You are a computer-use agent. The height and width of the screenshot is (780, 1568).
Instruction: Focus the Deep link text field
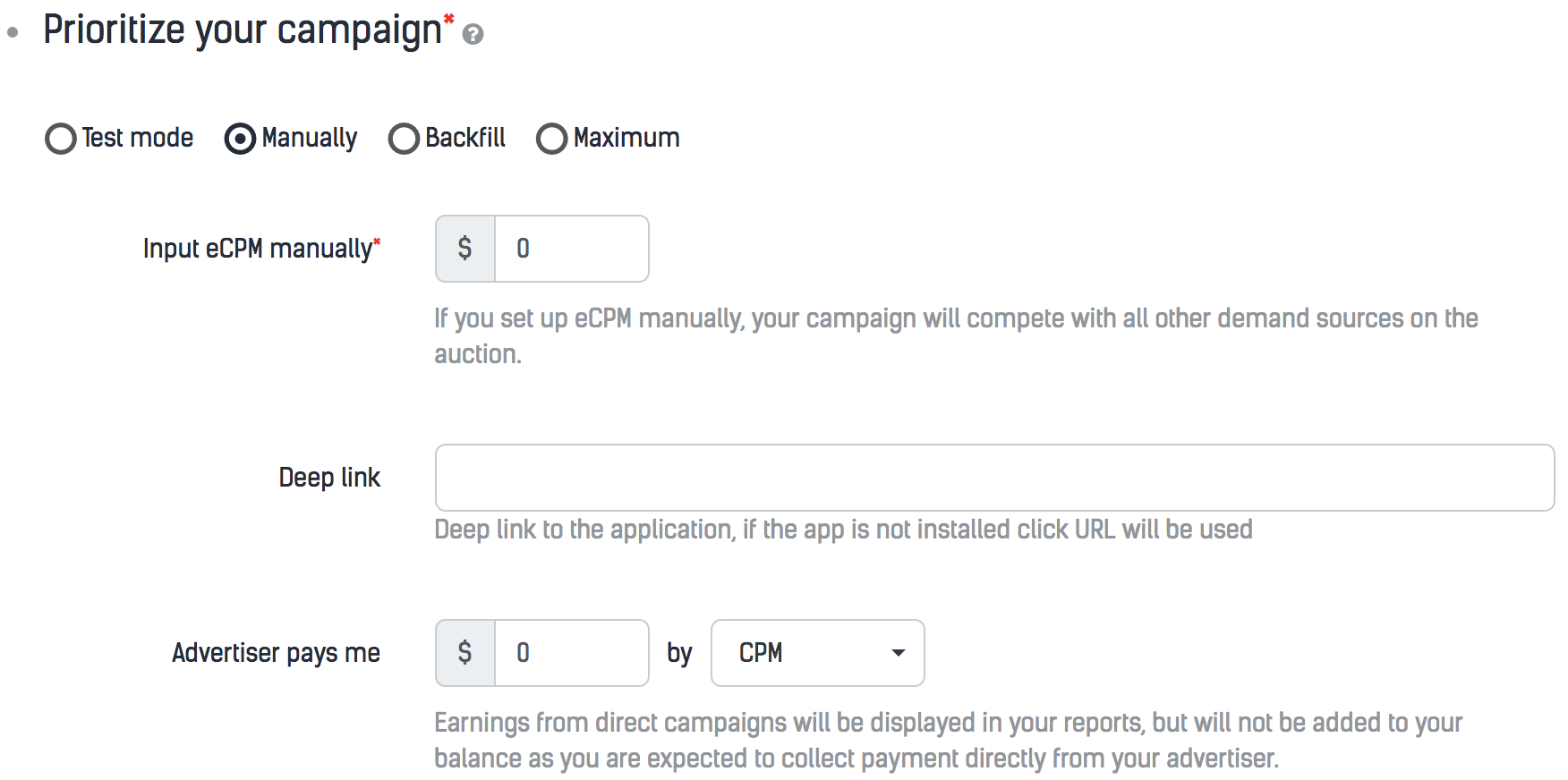tap(993, 478)
